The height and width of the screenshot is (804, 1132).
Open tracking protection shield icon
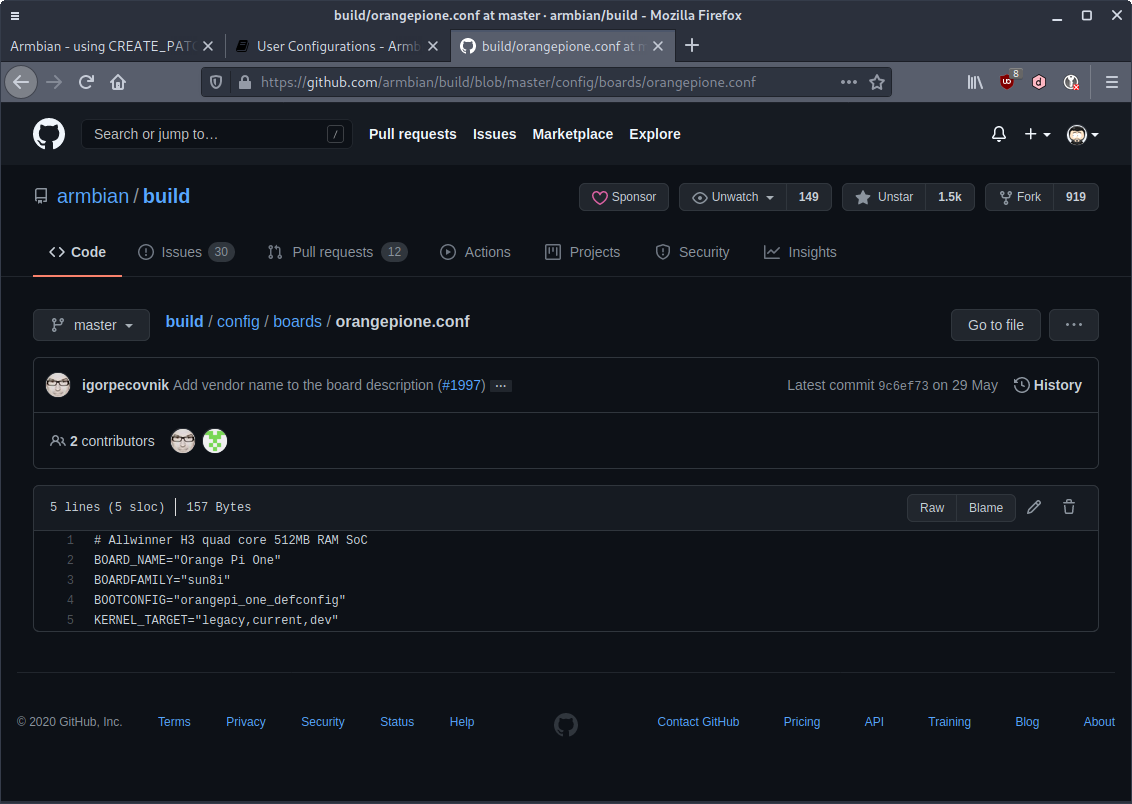pyautogui.click(x=216, y=82)
